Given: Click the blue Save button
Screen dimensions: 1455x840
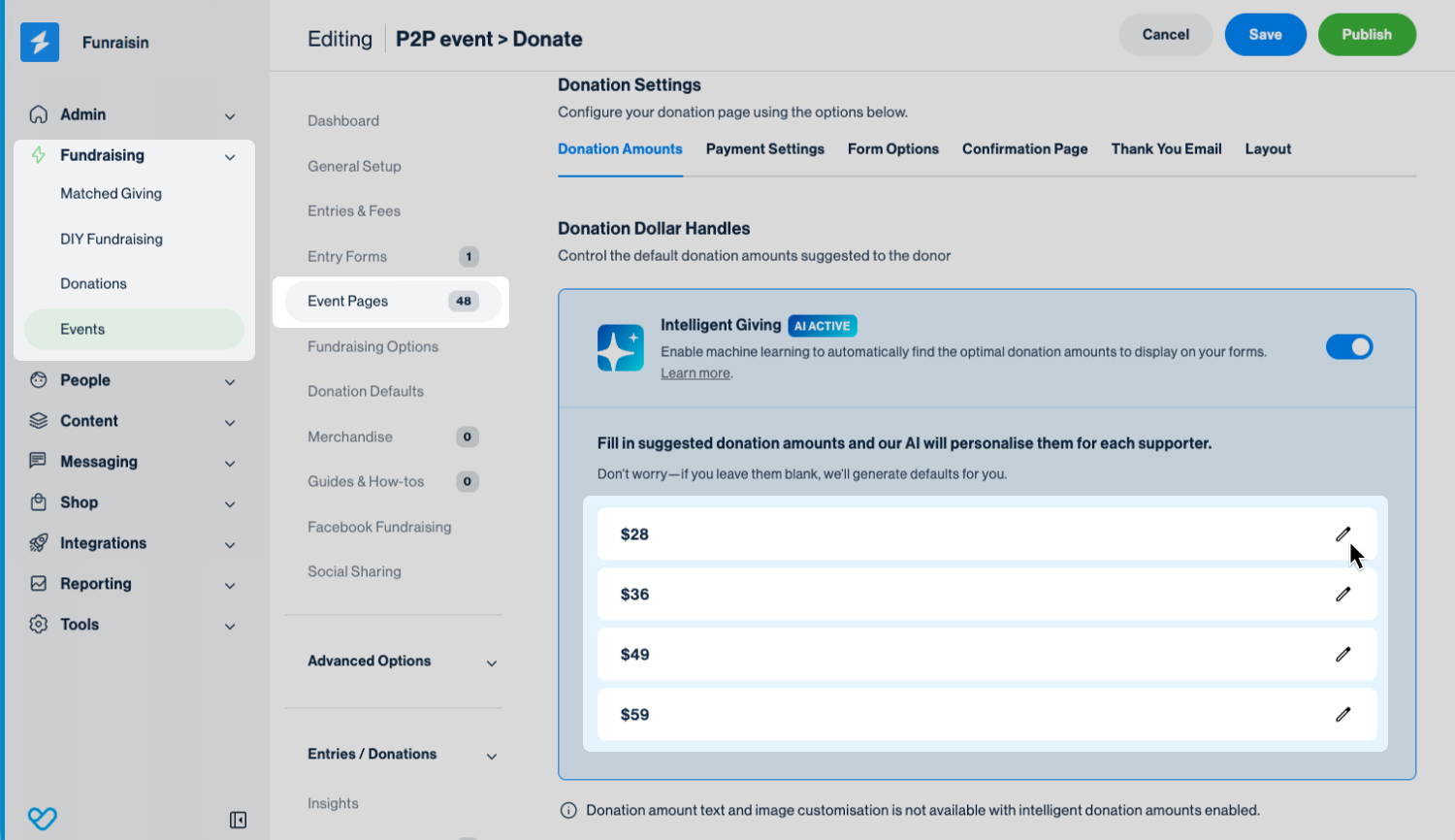Looking at the screenshot, I should pos(1265,35).
